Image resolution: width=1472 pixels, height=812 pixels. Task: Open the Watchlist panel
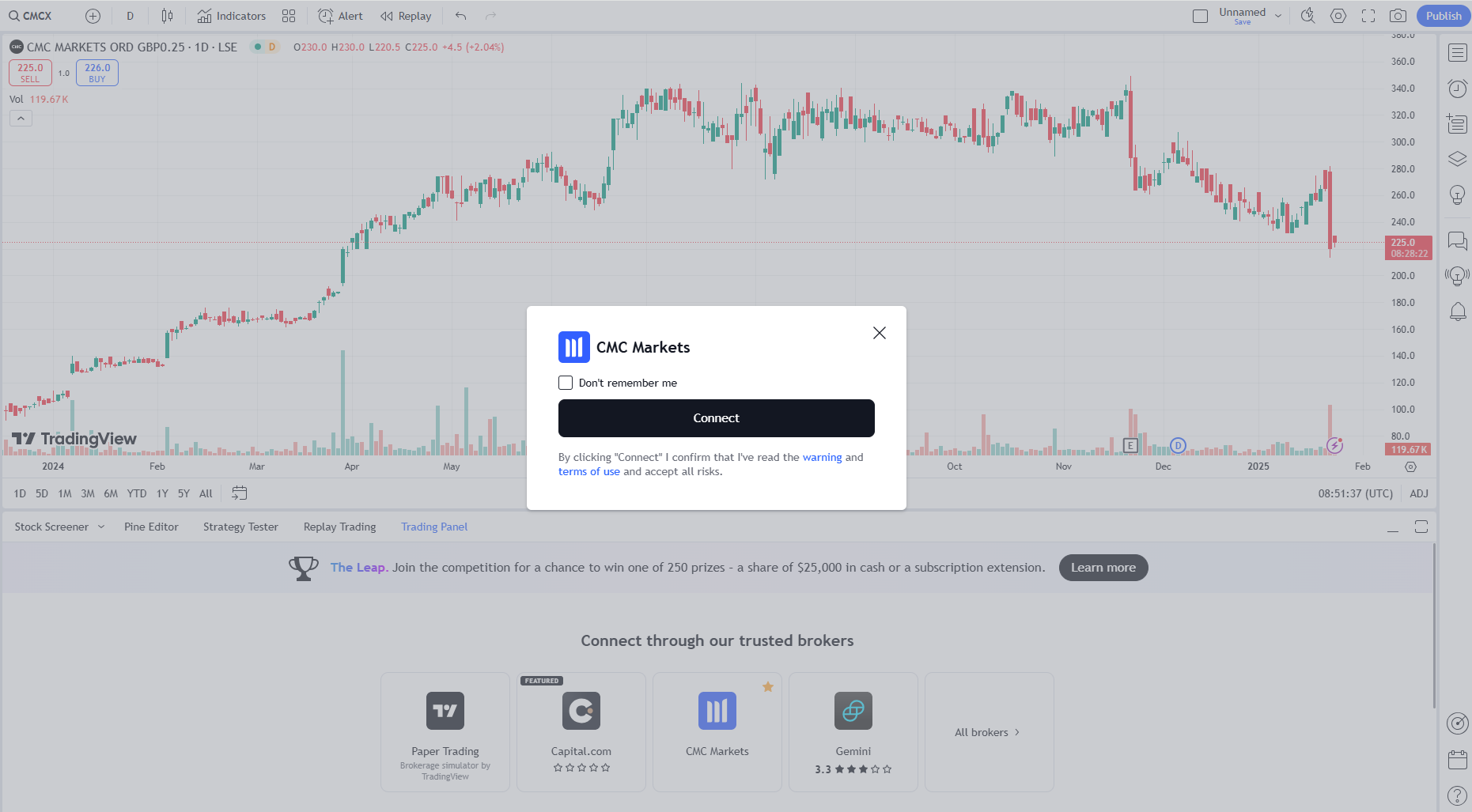coord(1456,52)
